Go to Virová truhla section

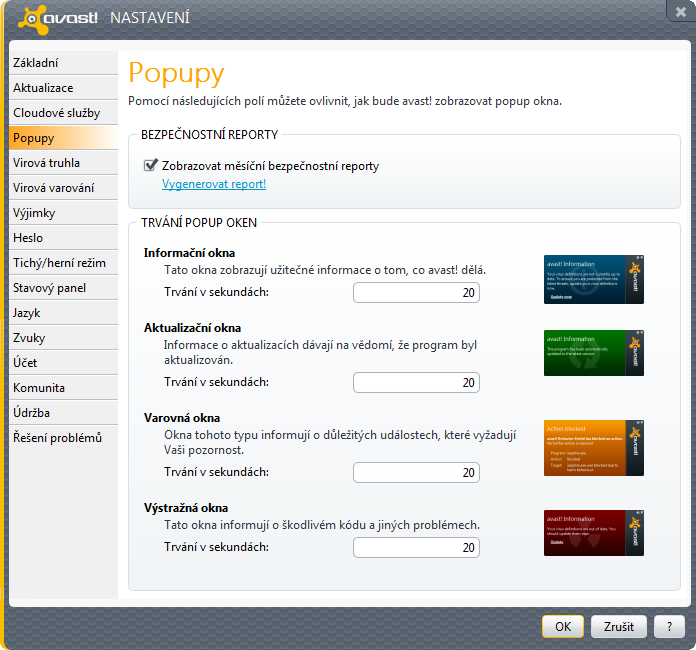(63, 163)
